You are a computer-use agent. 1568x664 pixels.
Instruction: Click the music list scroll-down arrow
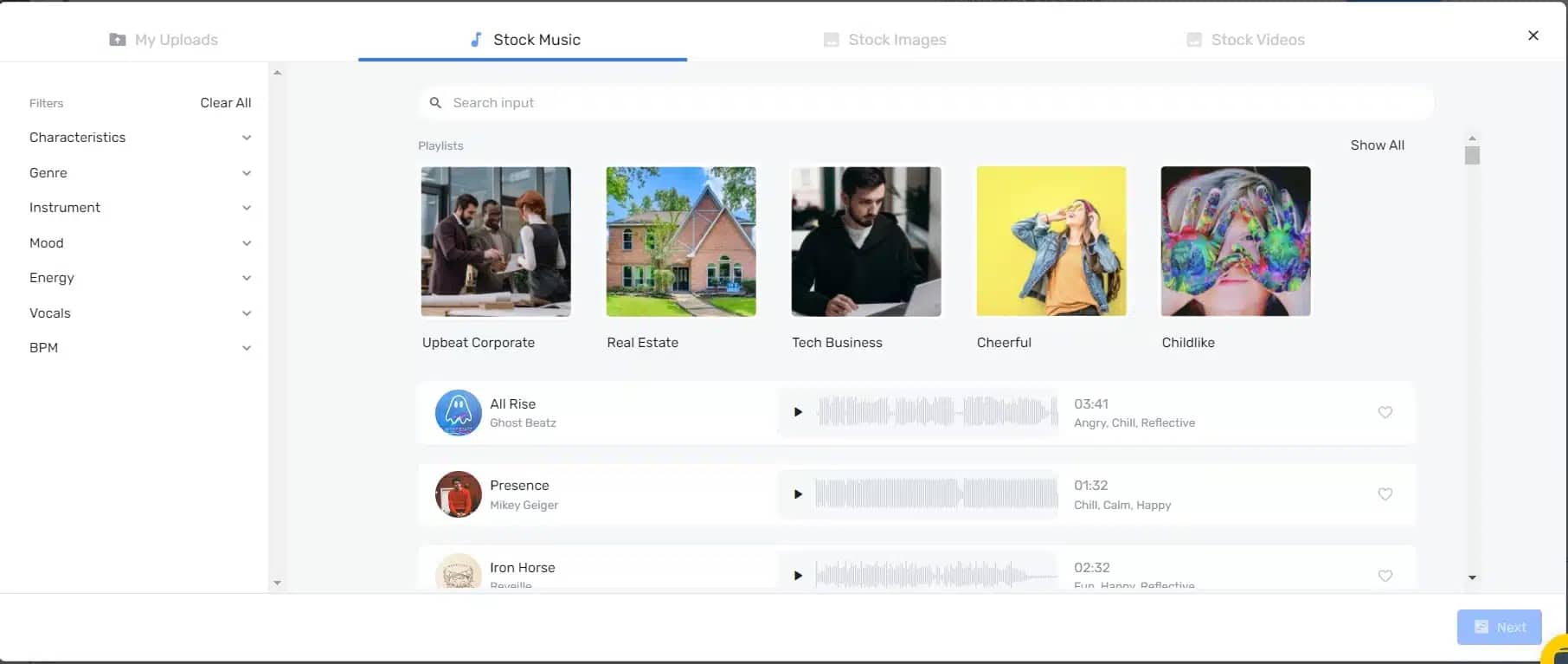coord(1472,577)
